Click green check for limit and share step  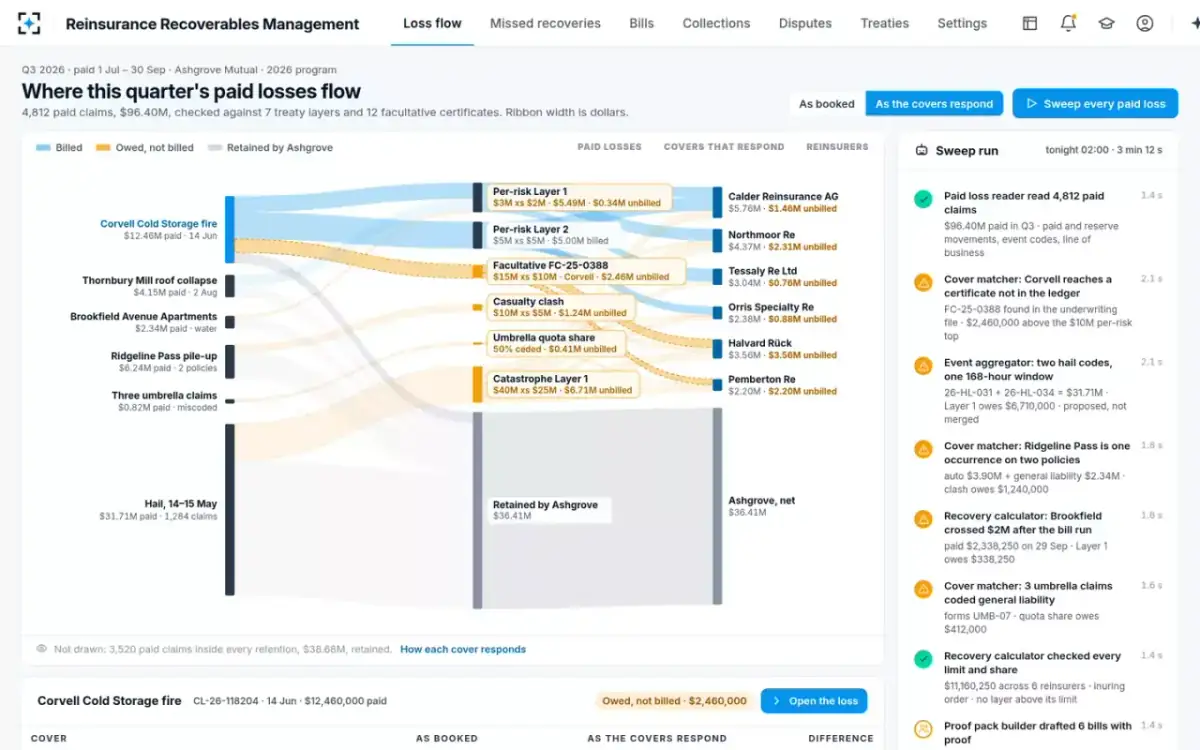point(923,659)
